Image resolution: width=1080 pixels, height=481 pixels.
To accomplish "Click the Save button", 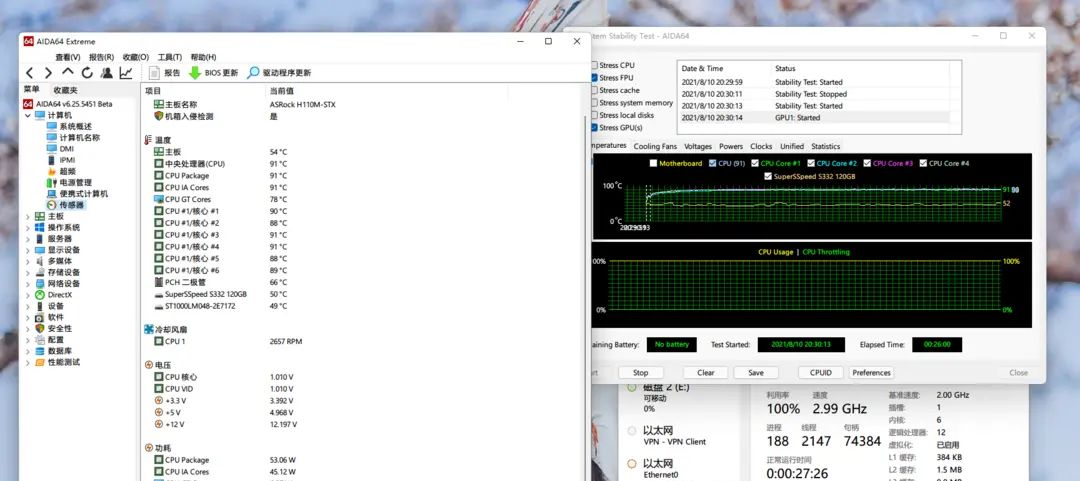I will coord(756,373).
